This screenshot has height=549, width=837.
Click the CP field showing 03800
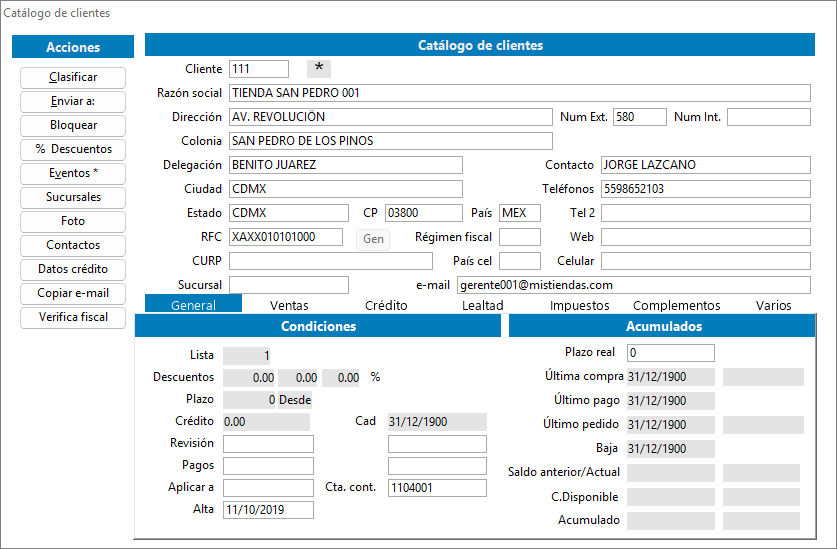pyautogui.click(x=423, y=213)
